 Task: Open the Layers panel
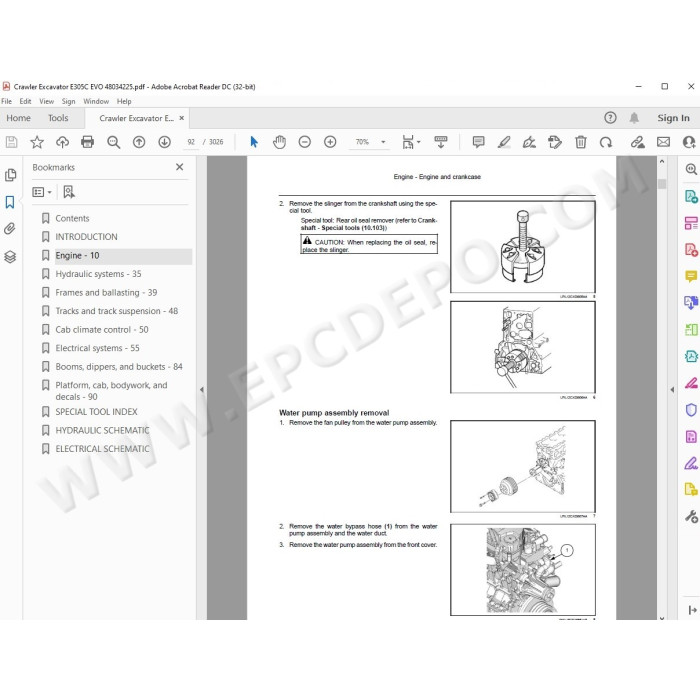click(10, 257)
